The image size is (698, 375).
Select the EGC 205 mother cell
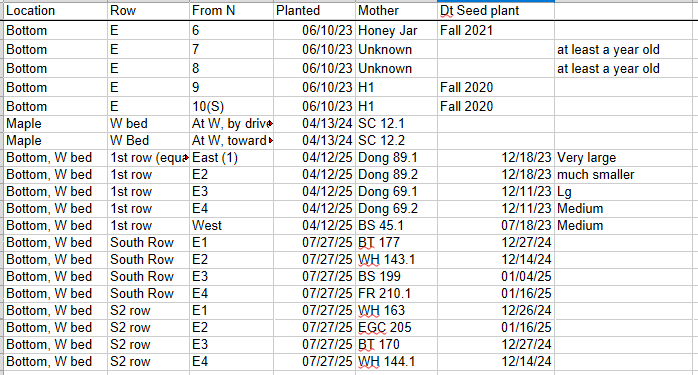[x=397, y=328]
